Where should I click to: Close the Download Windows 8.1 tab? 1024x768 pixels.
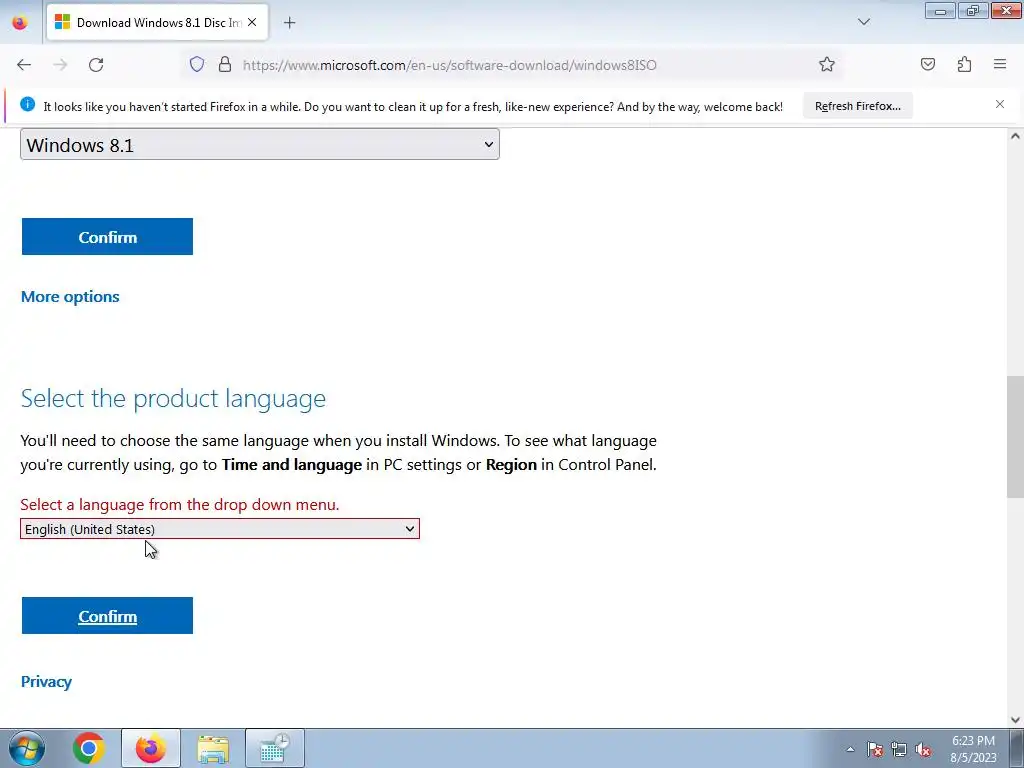(x=252, y=22)
